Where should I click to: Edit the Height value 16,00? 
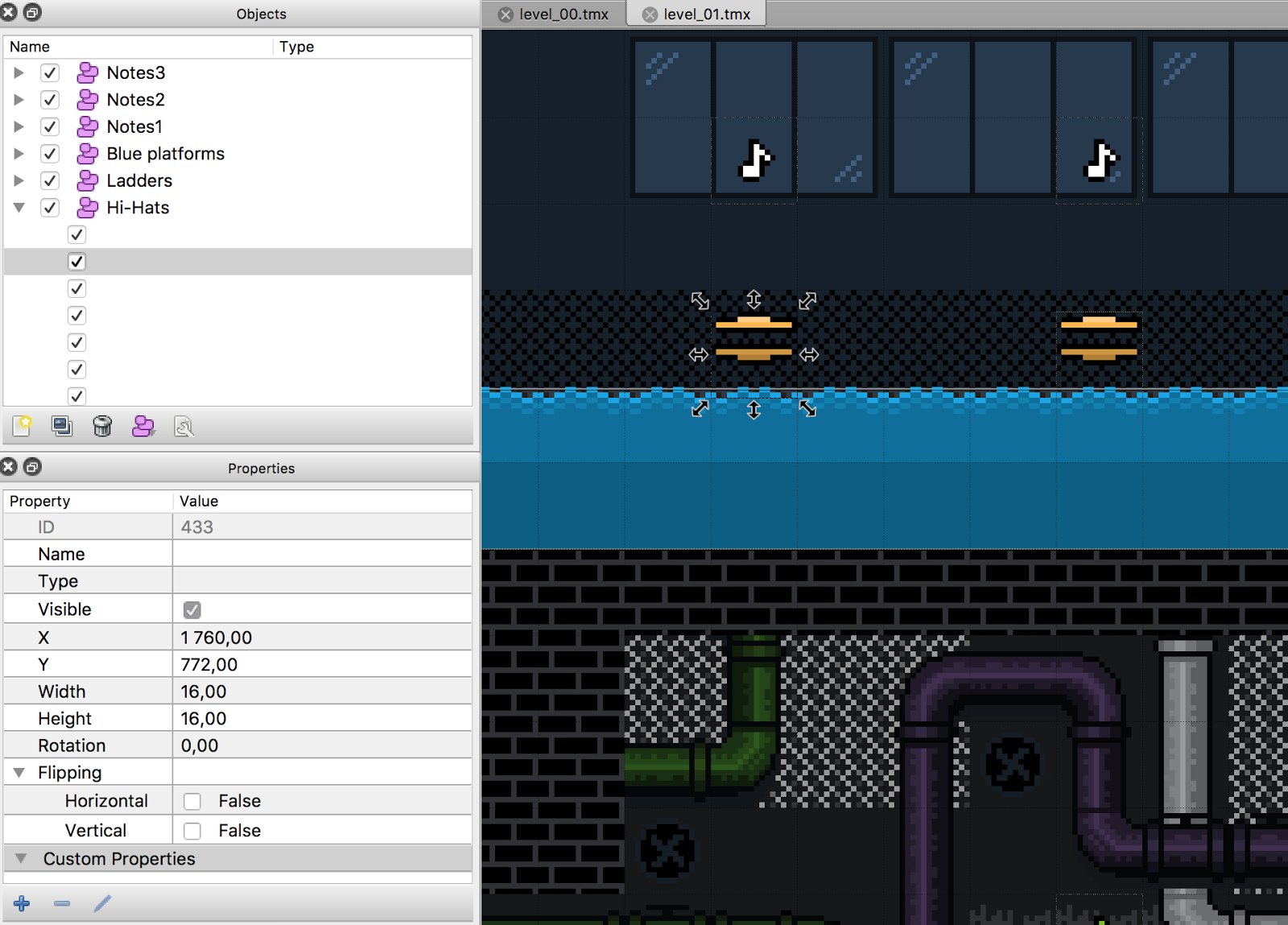pos(322,718)
